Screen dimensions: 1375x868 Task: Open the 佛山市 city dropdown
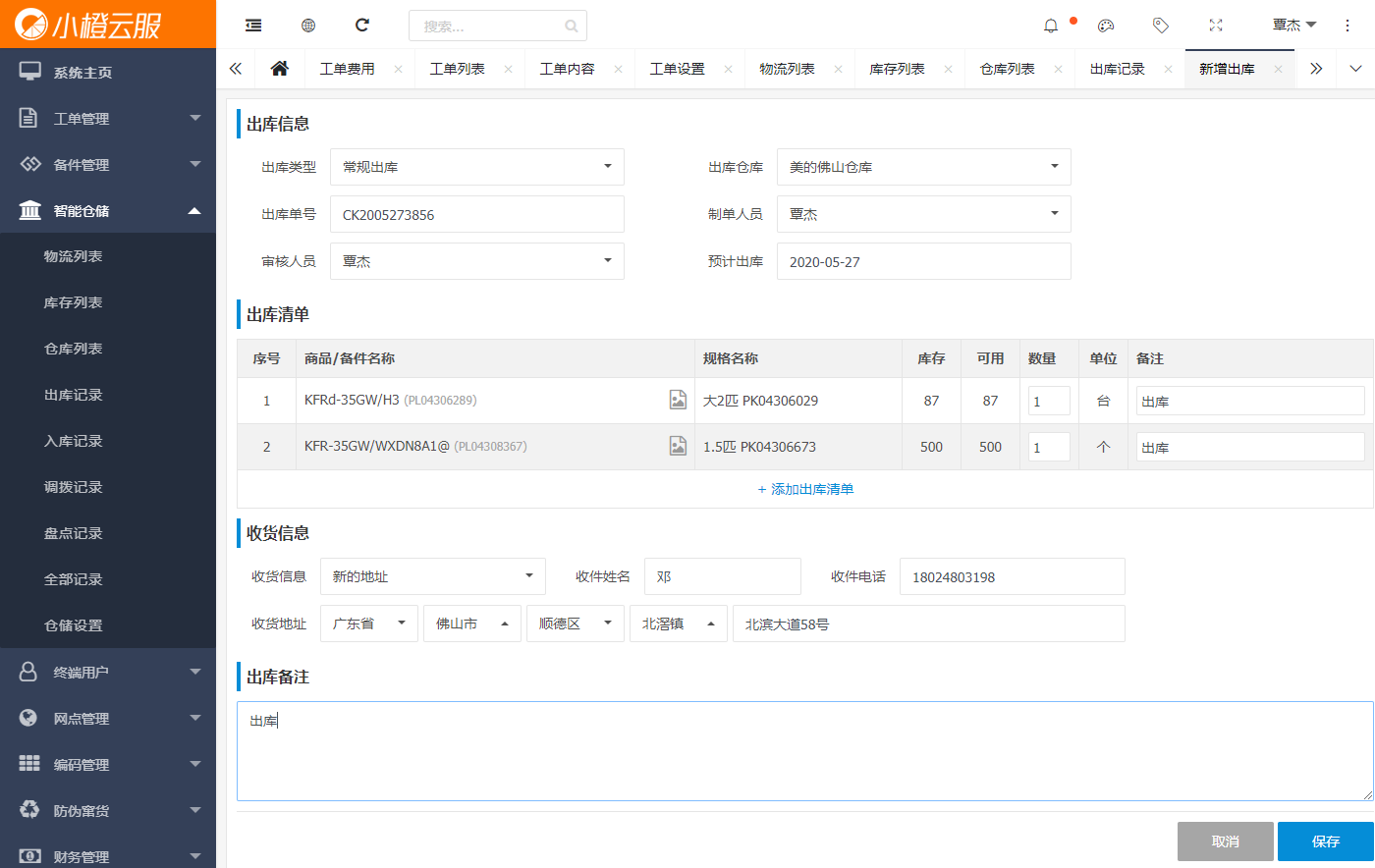coord(472,624)
